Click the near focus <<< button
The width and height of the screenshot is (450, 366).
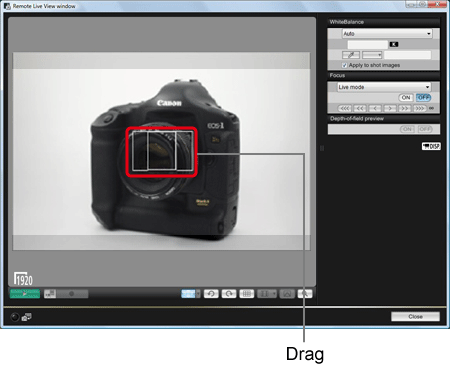(x=344, y=108)
